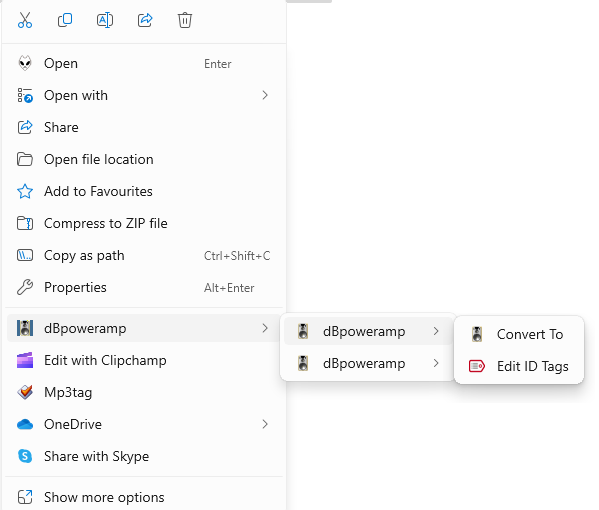The height and width of the screenshot is (510, 599).
Task: Click the Cut scissors icon
Action: 25,20
